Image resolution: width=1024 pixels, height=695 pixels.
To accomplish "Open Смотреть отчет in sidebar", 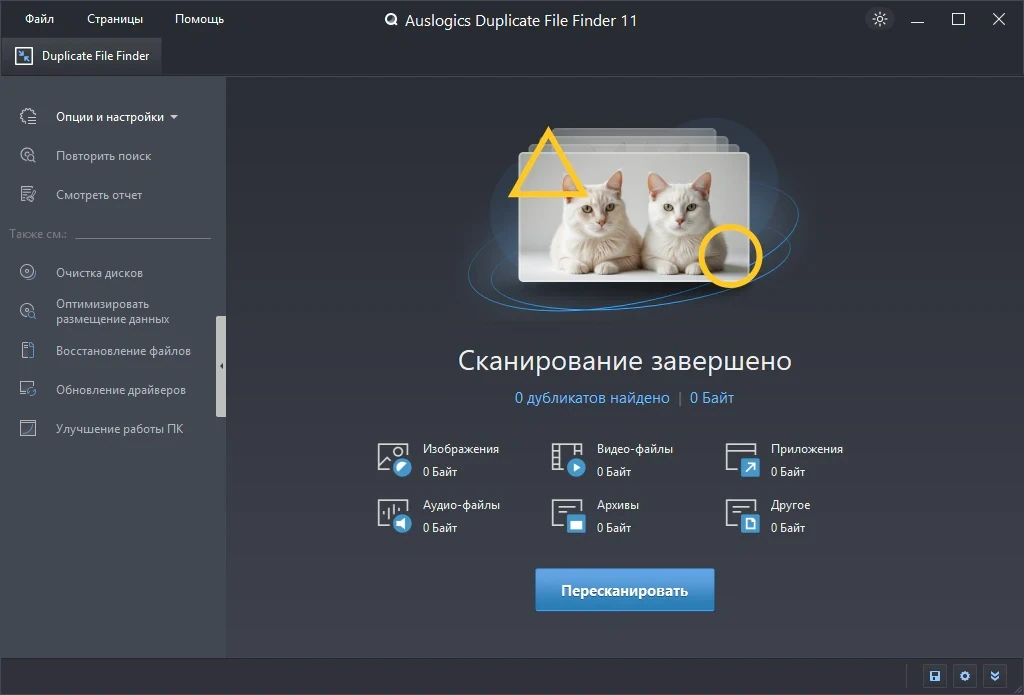I will (x=99, y=195).
